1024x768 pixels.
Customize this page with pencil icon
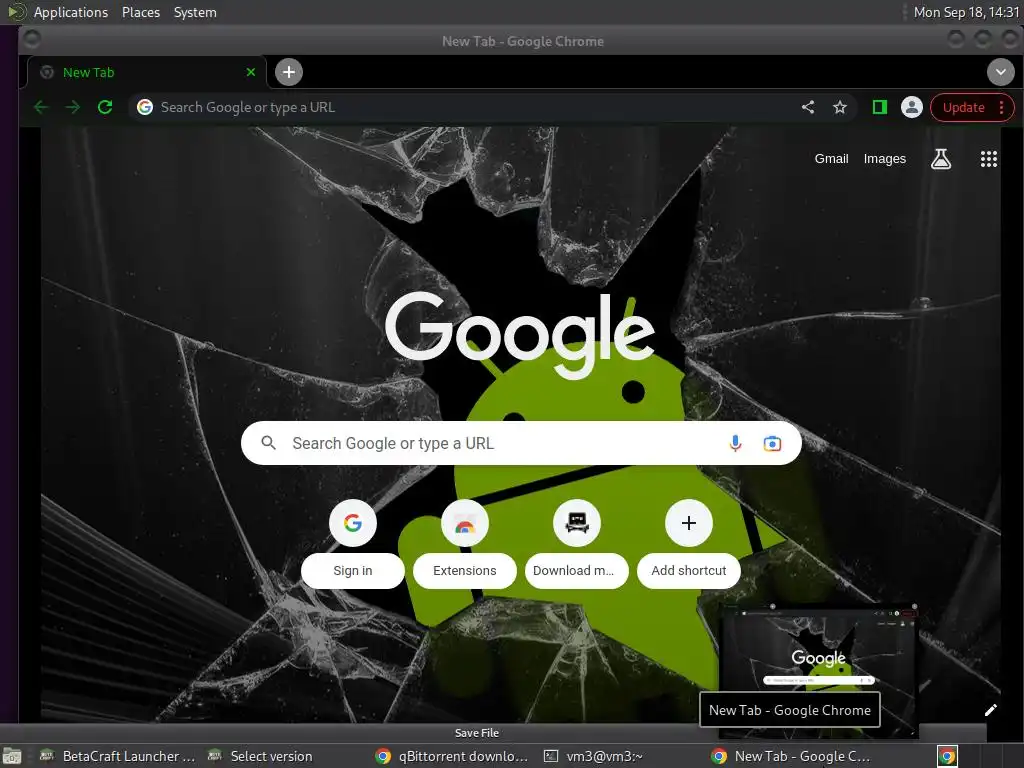pos(991,710)
